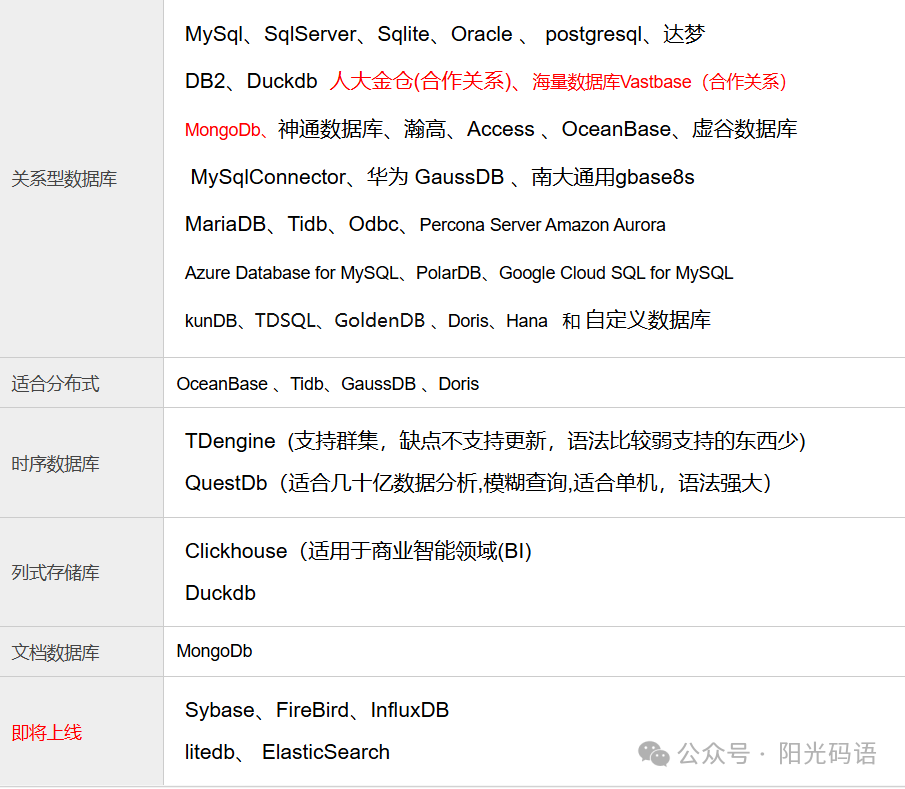The image size is (905, 789).
Task: Click MongoDb in the 文档数据库 row
Action: (x=215, y=651)
